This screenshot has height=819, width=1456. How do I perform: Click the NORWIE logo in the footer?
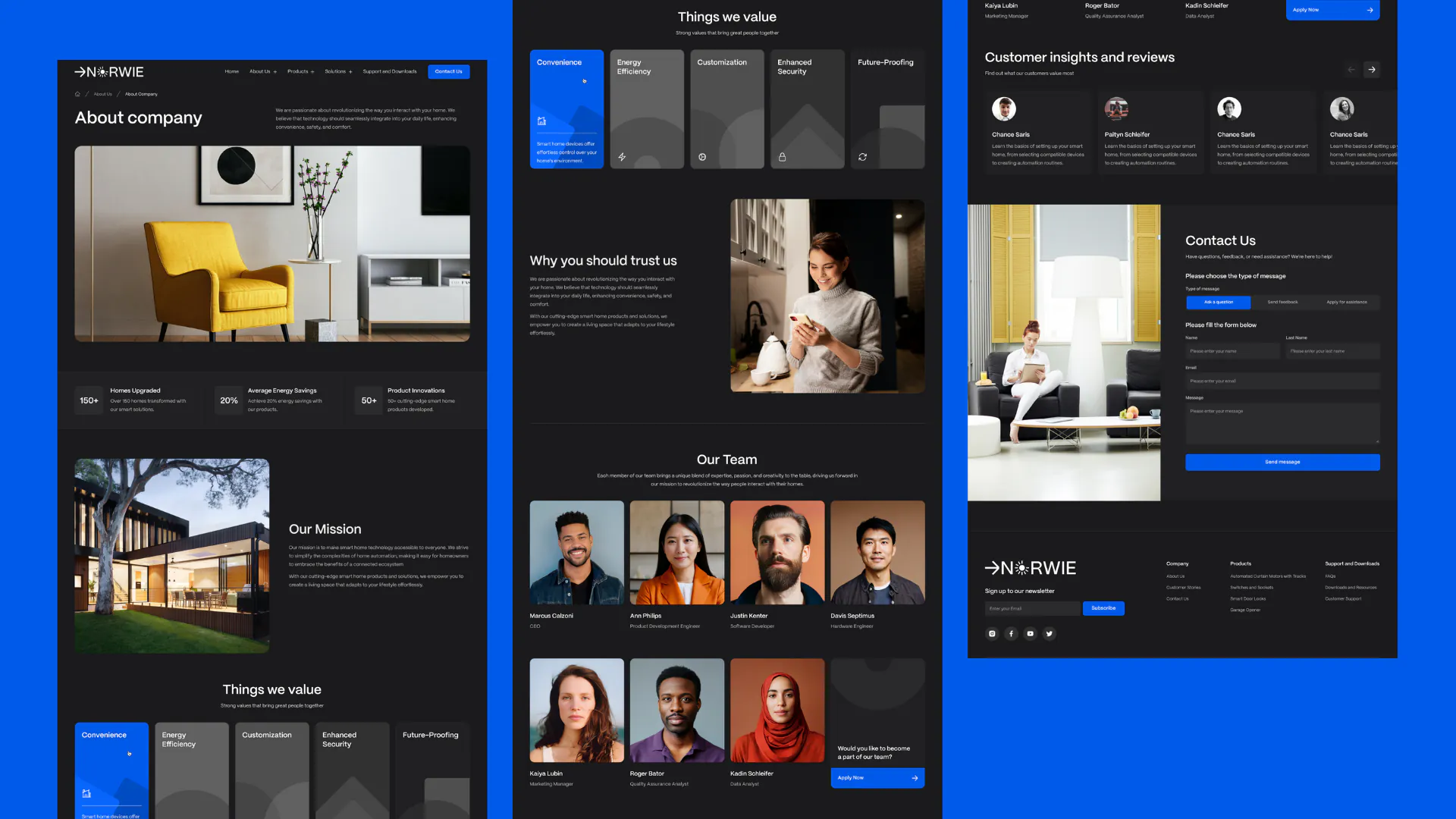[1030, 568]
